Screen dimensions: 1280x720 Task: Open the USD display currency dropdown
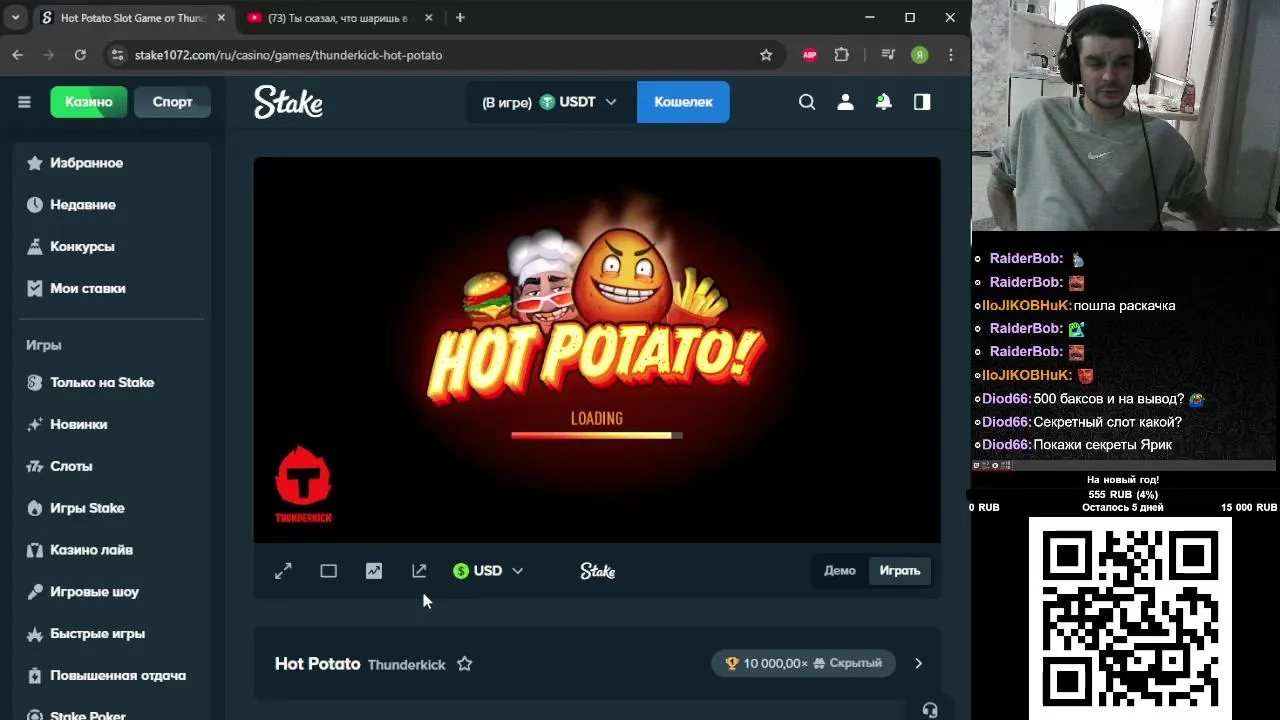pyautogui.click(x=488, y=571)
